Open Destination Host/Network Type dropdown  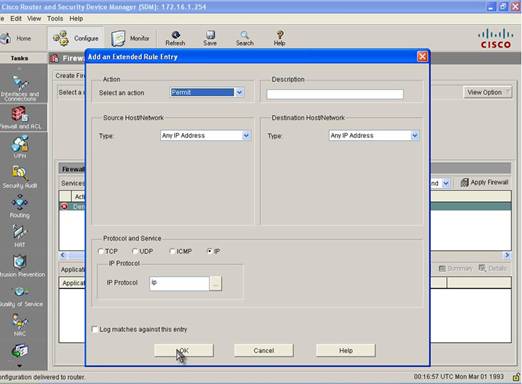pos(414,136)
